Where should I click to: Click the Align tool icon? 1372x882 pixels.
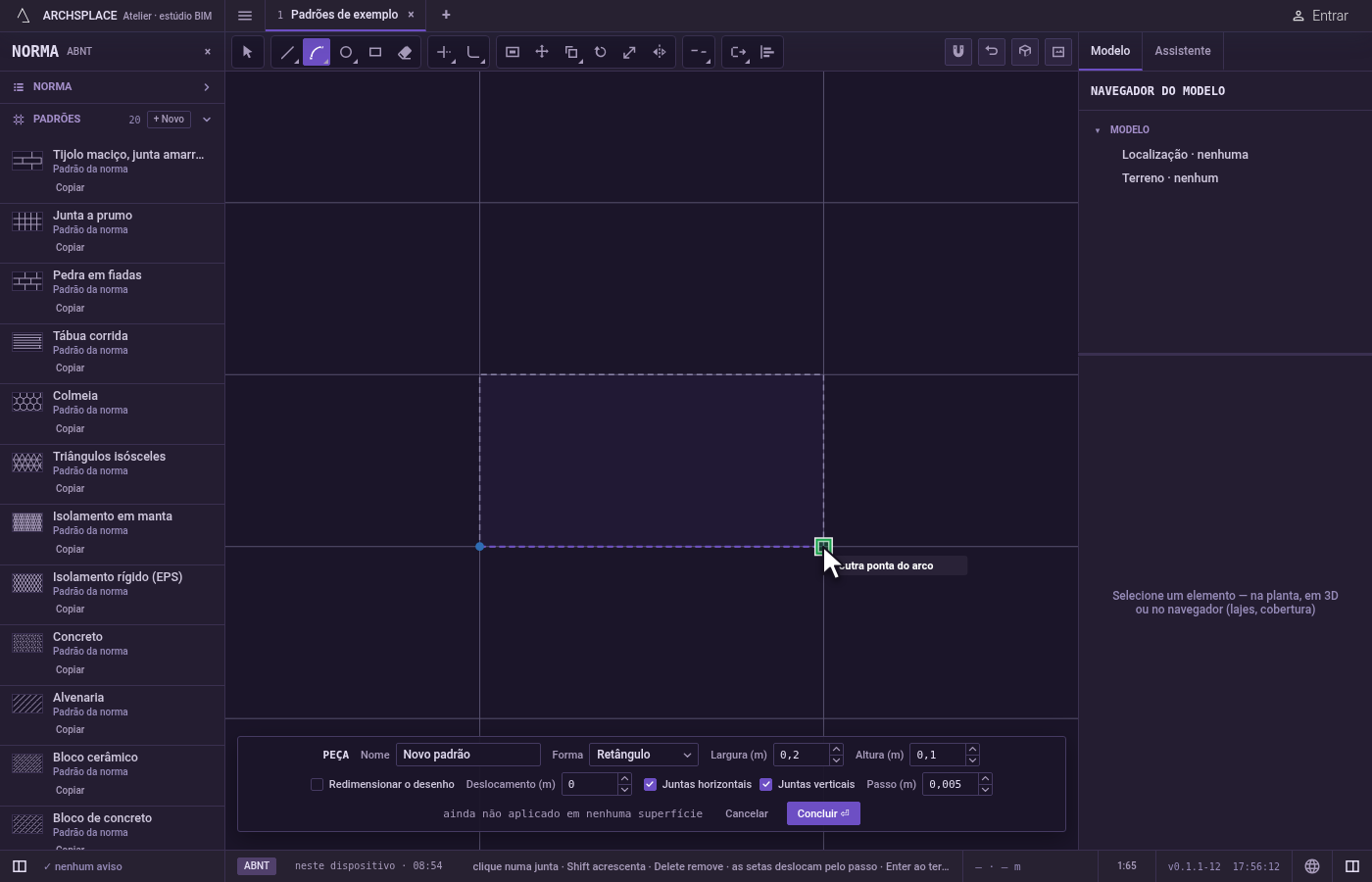click(x=767, y=52)
